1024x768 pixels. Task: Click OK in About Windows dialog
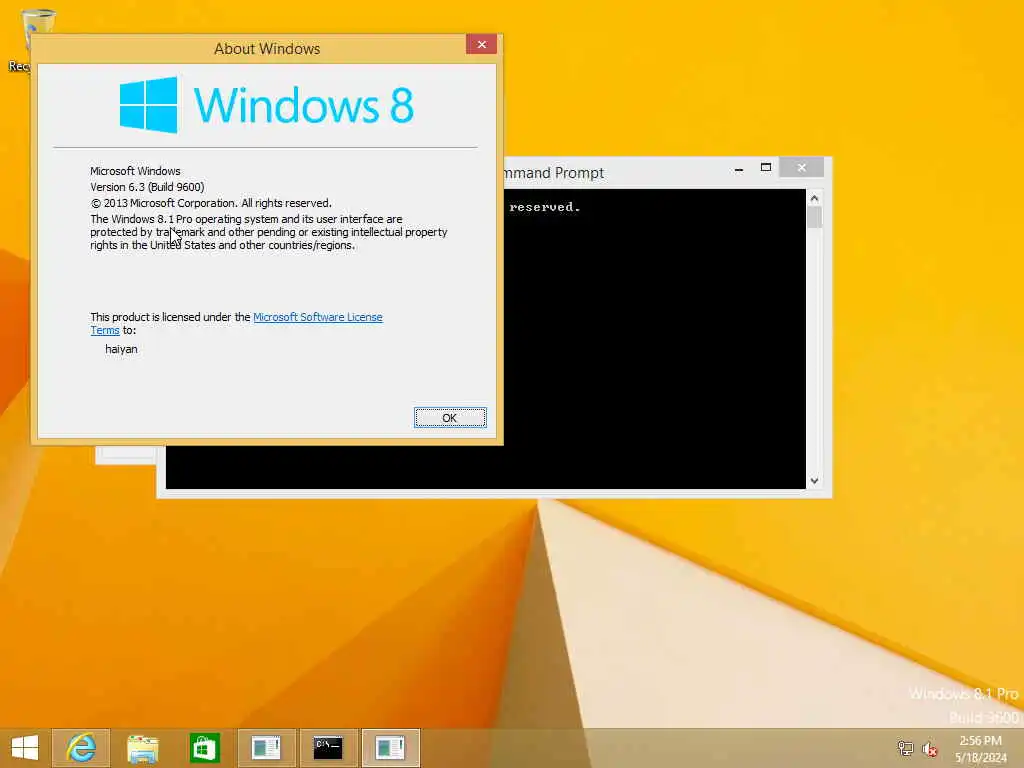click(x=450, y=418)
